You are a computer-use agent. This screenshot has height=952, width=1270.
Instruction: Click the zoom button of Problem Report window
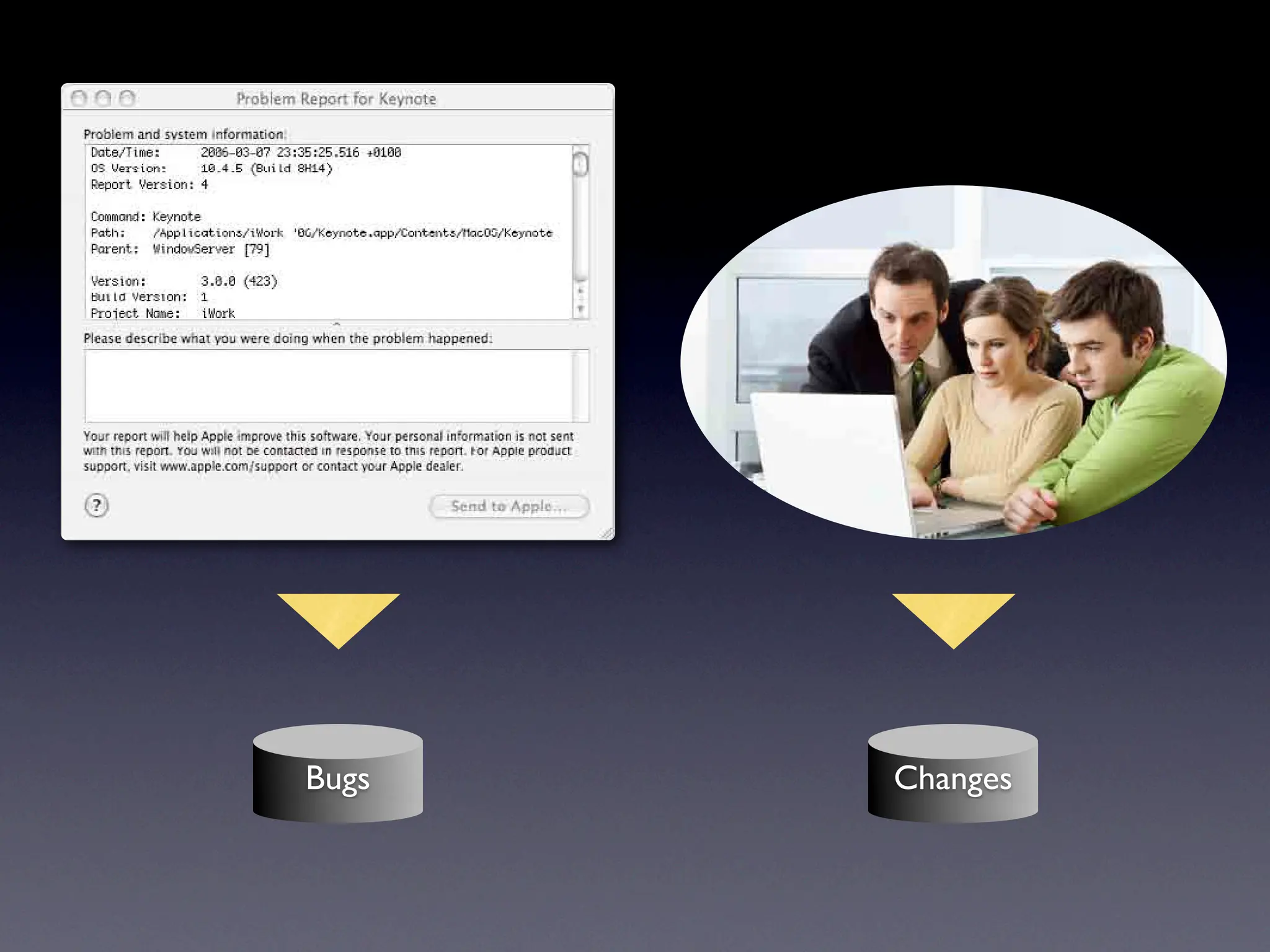click(127, 98)
